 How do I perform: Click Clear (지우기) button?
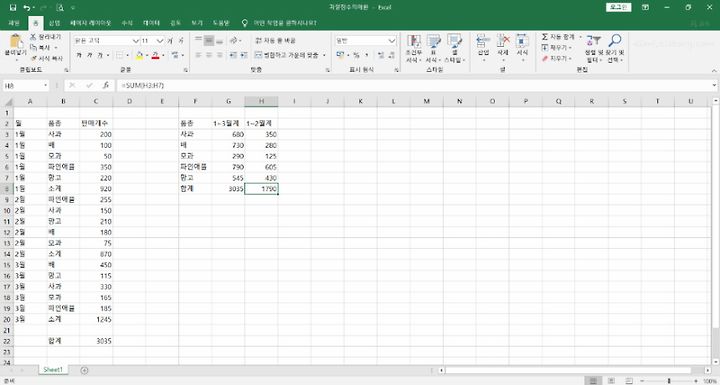pyautogui.click(x=557, y=58)
